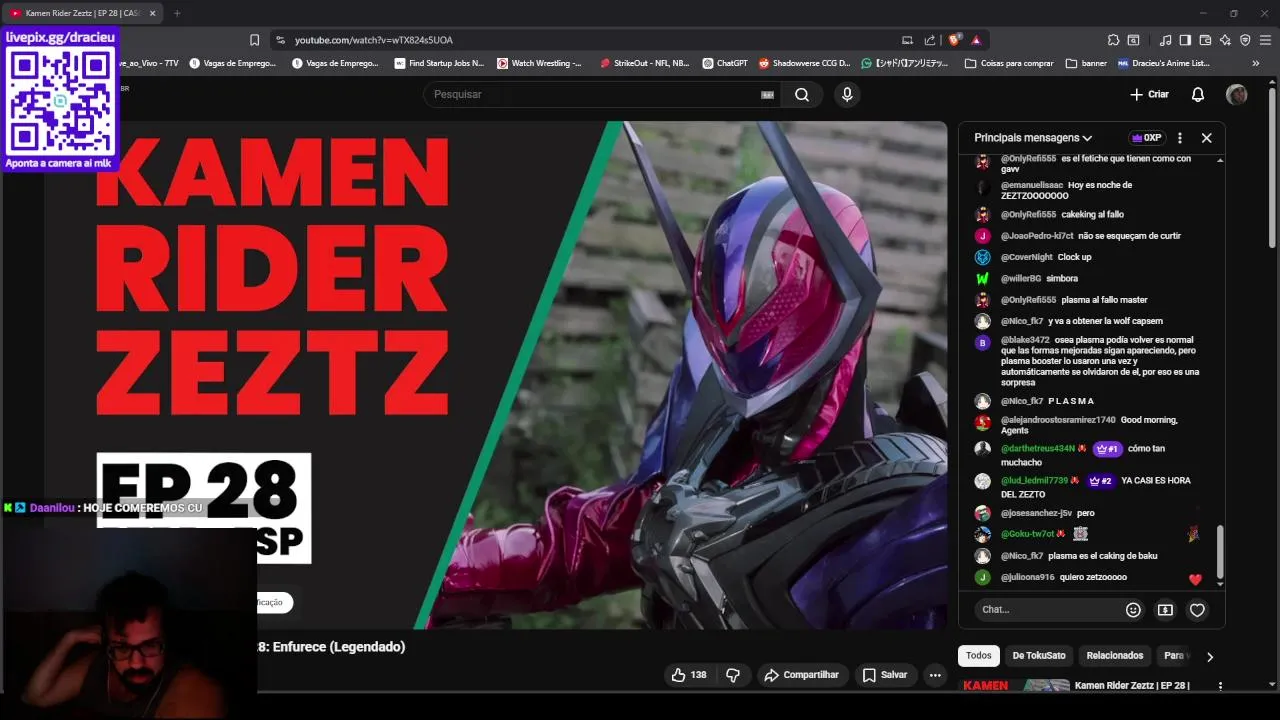
Task: Open the chat emoji picker
Action: 1133,609
